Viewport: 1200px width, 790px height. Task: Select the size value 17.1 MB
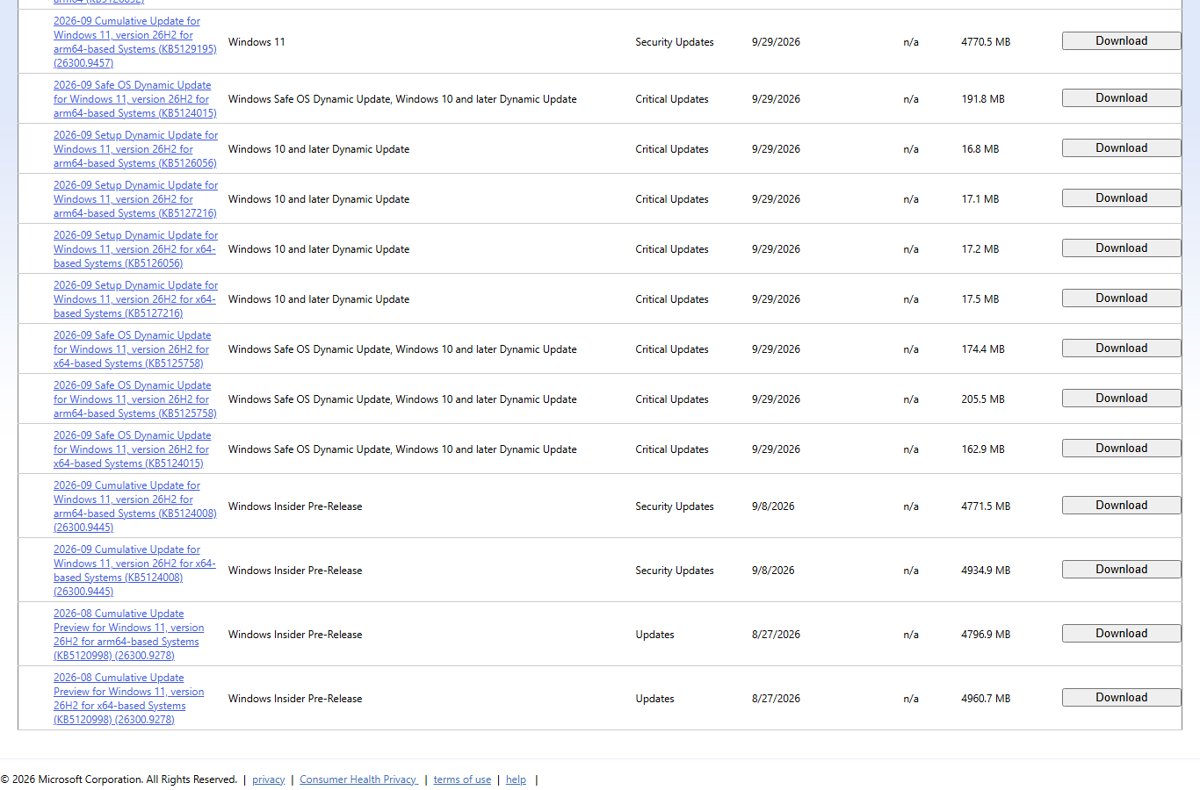980,199
